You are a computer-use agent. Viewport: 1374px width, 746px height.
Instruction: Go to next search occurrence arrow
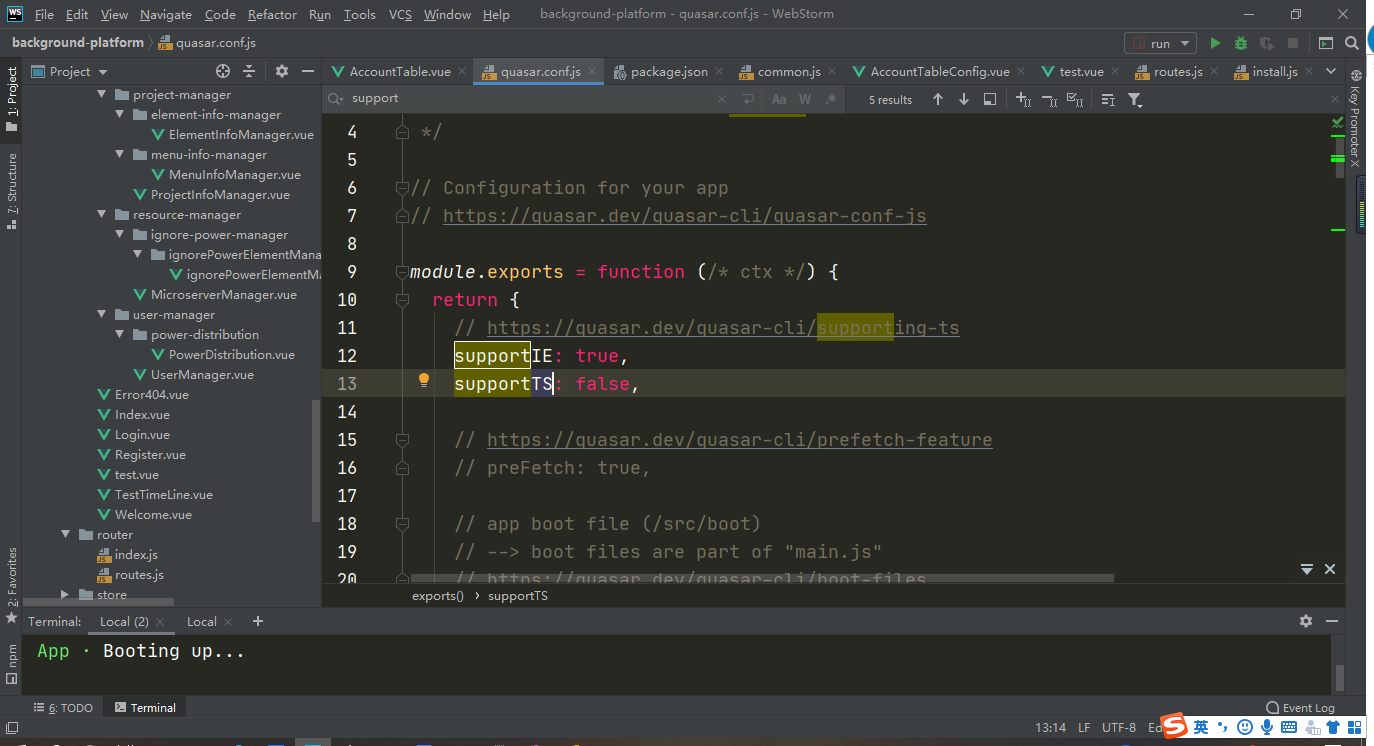[x=963, y=99]
